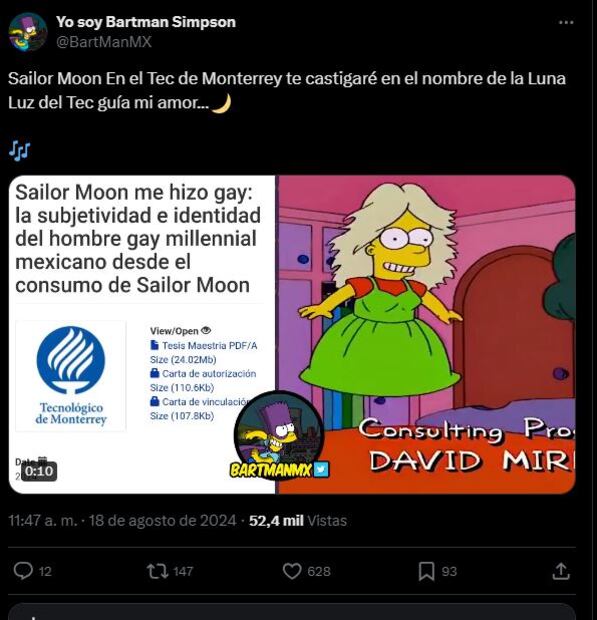Open Yo soy Bartman Simpson profile name
The image size is (597, 620).
146,22
